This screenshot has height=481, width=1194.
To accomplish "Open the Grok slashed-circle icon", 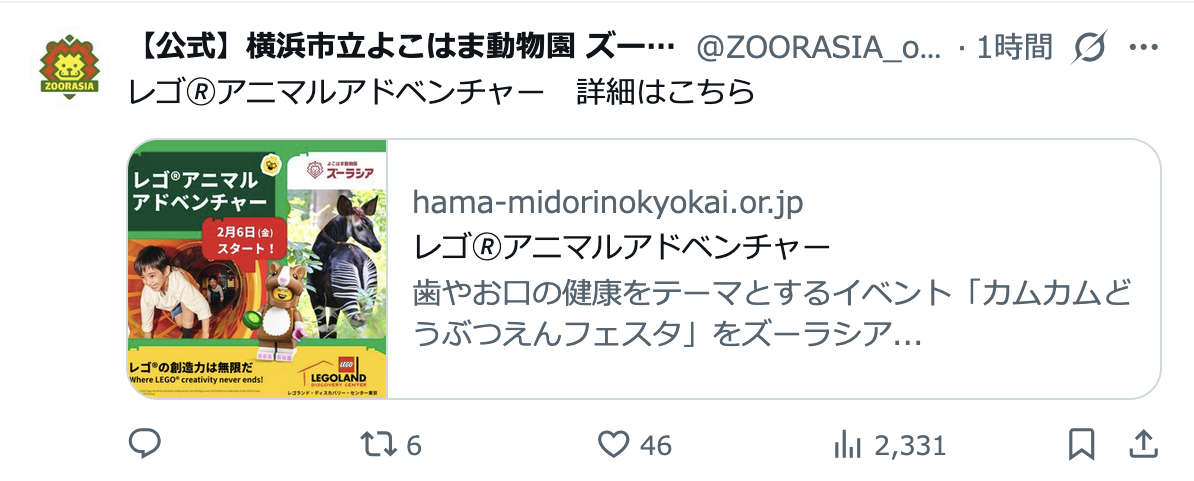I will (1090, 48).
